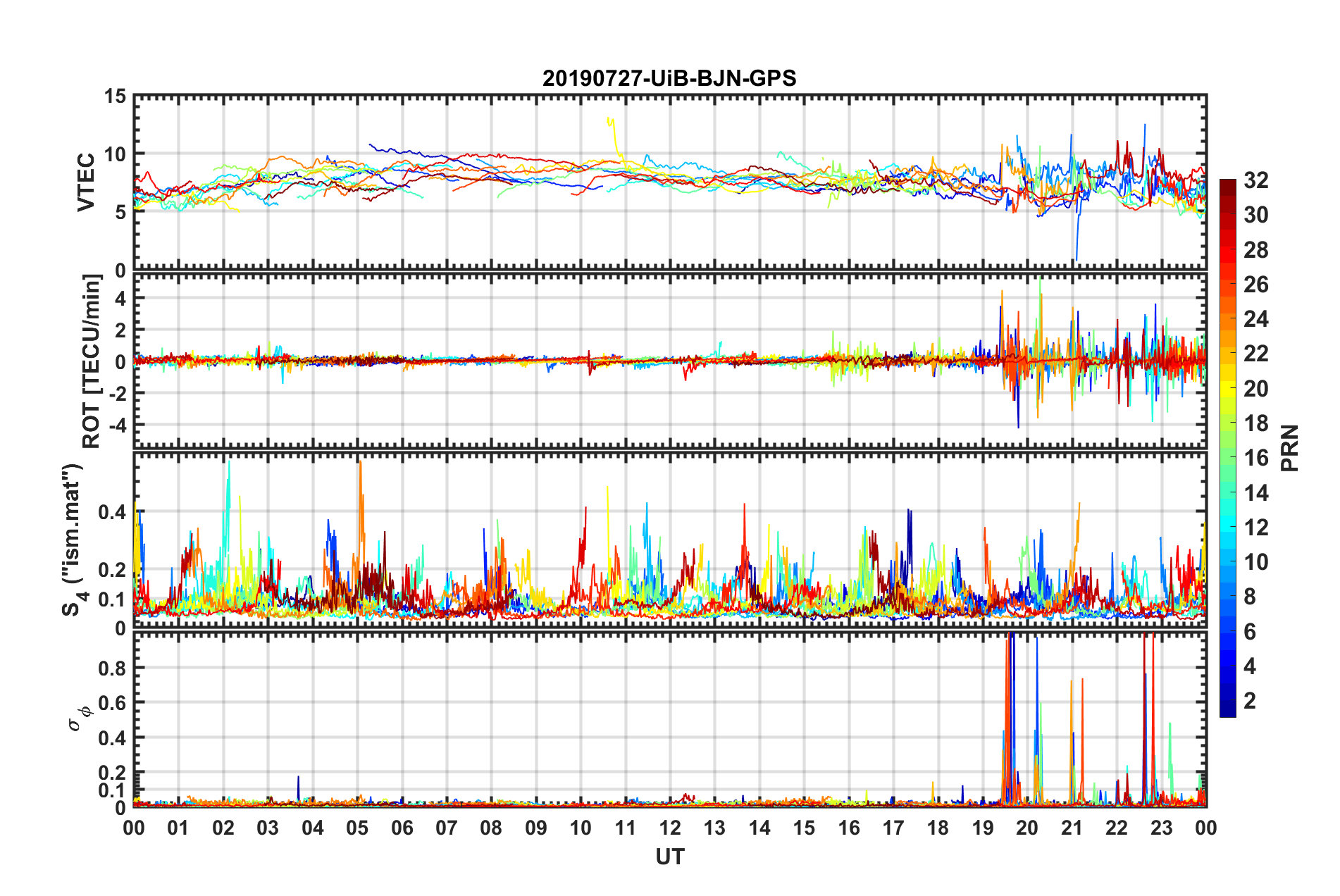1340x896 pixels.
Task: Click colorbar tick label 22
Action: (x=1256, y=354)
